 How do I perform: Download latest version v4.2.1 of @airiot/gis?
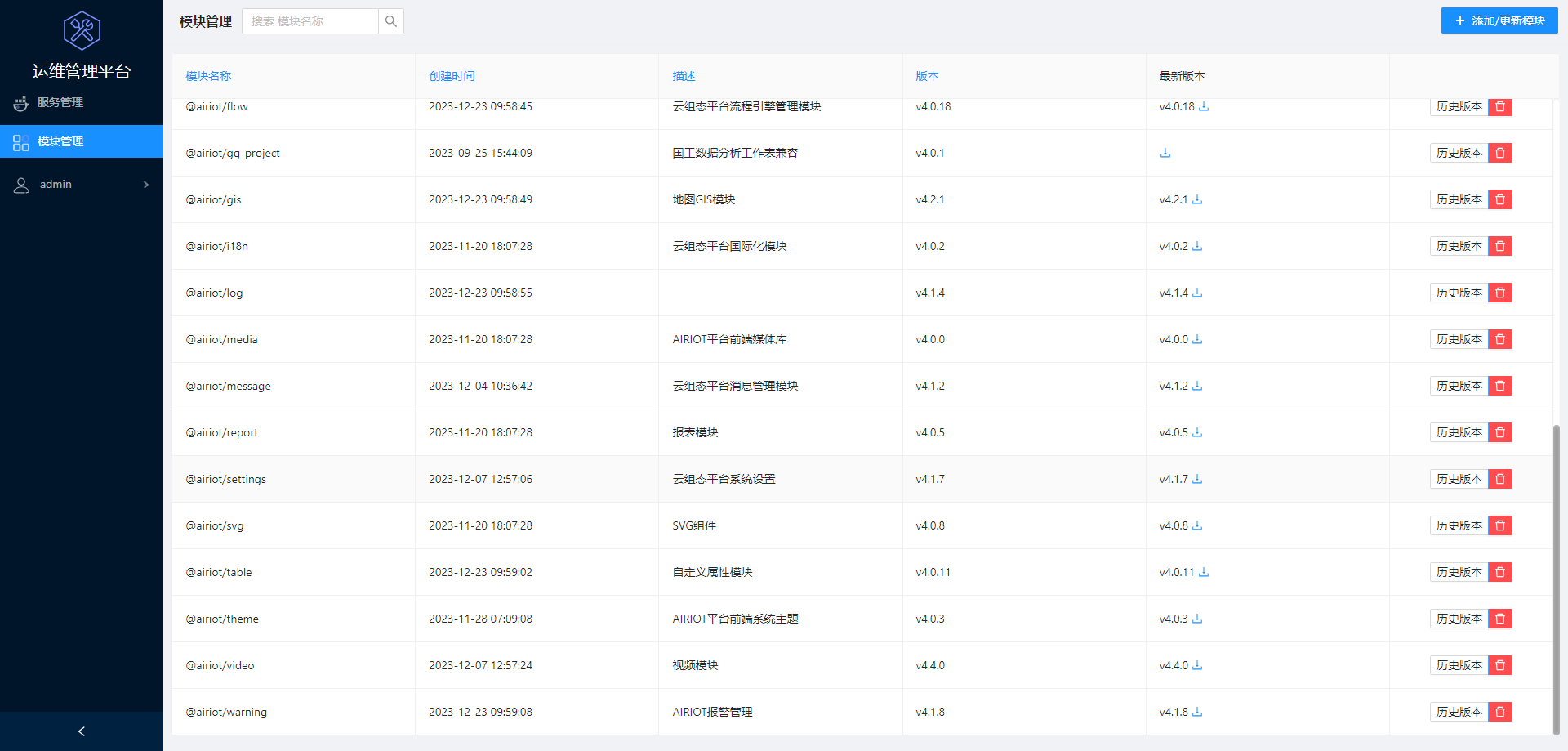coord(1197,199)
